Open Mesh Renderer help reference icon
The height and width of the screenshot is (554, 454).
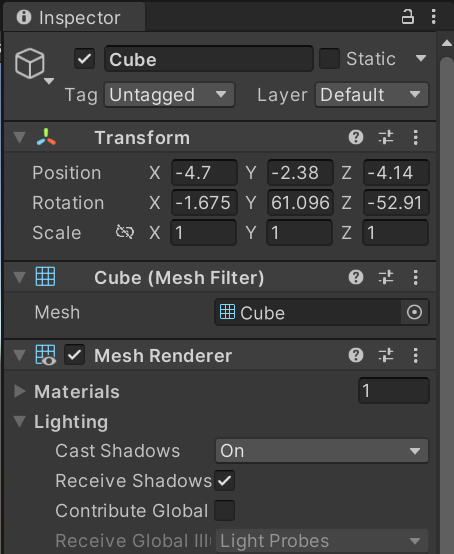[x=356, y=355]
